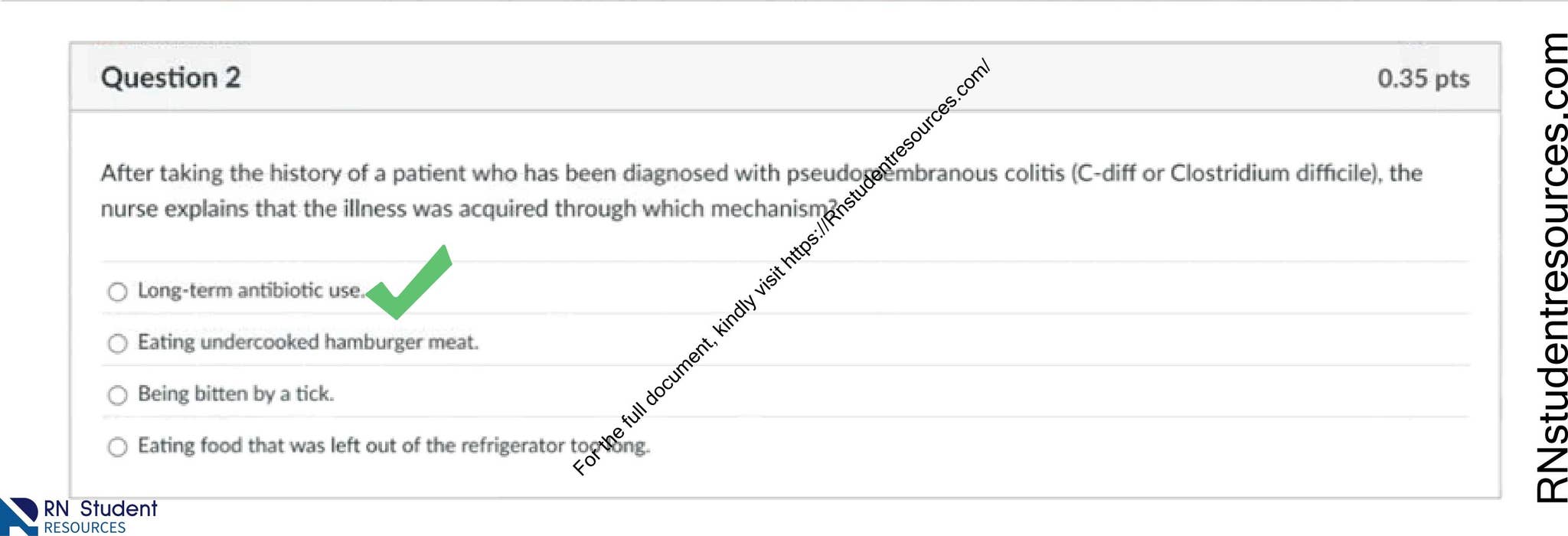
Task: Mark the 'Being bitten by a tick' radio button
Action: (x=117, y=395)
